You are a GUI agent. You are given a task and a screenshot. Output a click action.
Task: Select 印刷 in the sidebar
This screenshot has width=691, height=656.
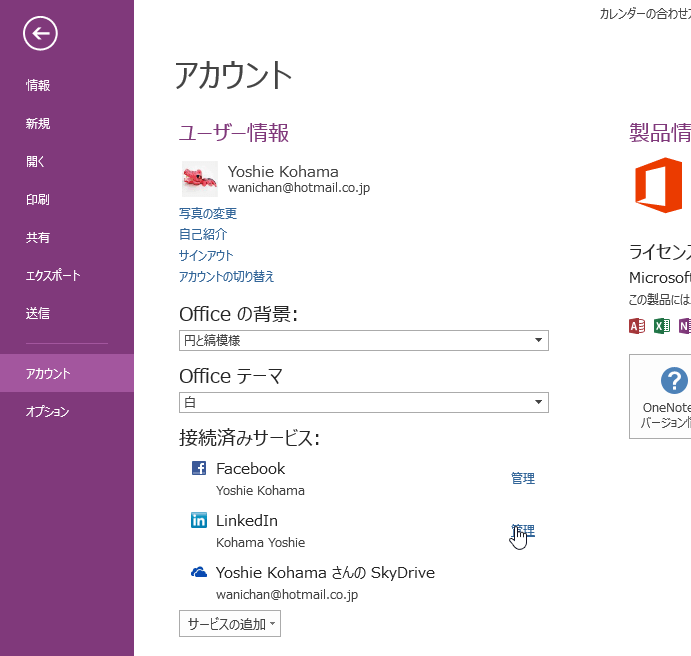click(x=38, y=200)
